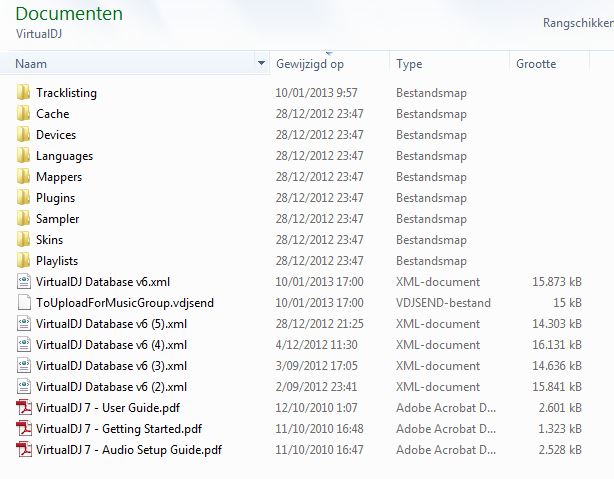
Task: Click the VDJSEND-bestand type cell
Action: click(x=443, y=303)
